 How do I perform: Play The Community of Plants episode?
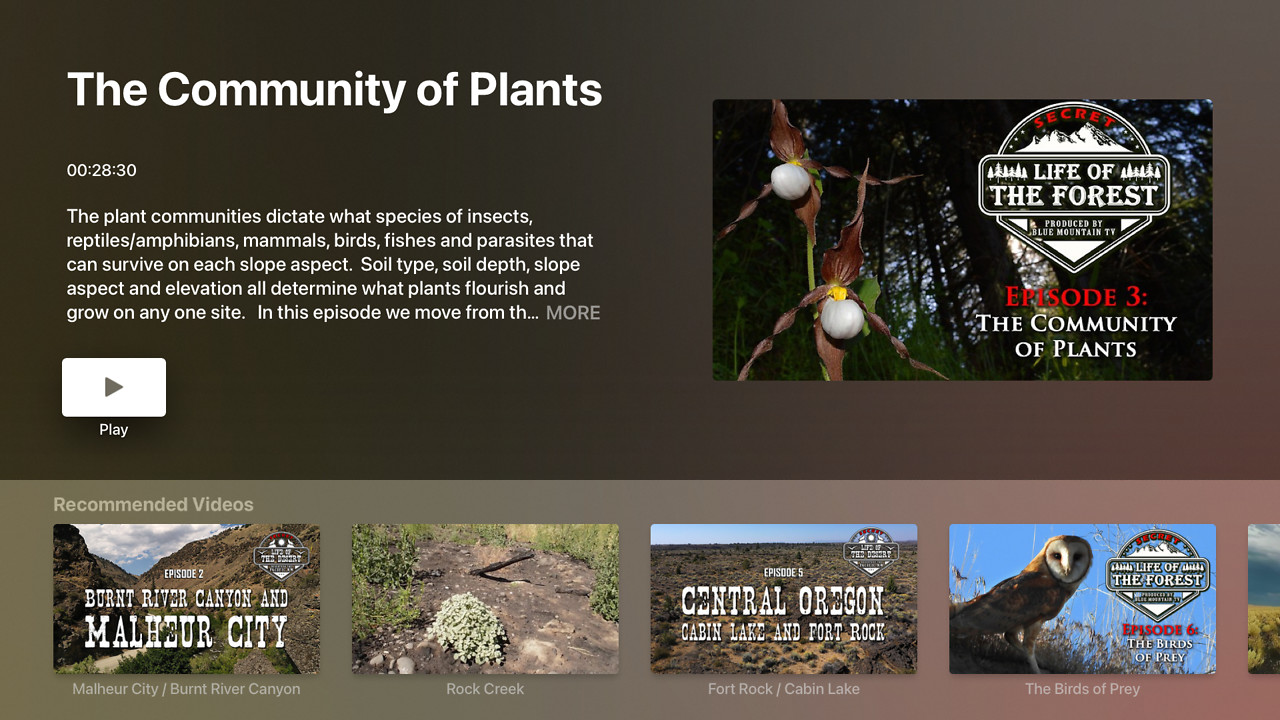tap(114, 387)
